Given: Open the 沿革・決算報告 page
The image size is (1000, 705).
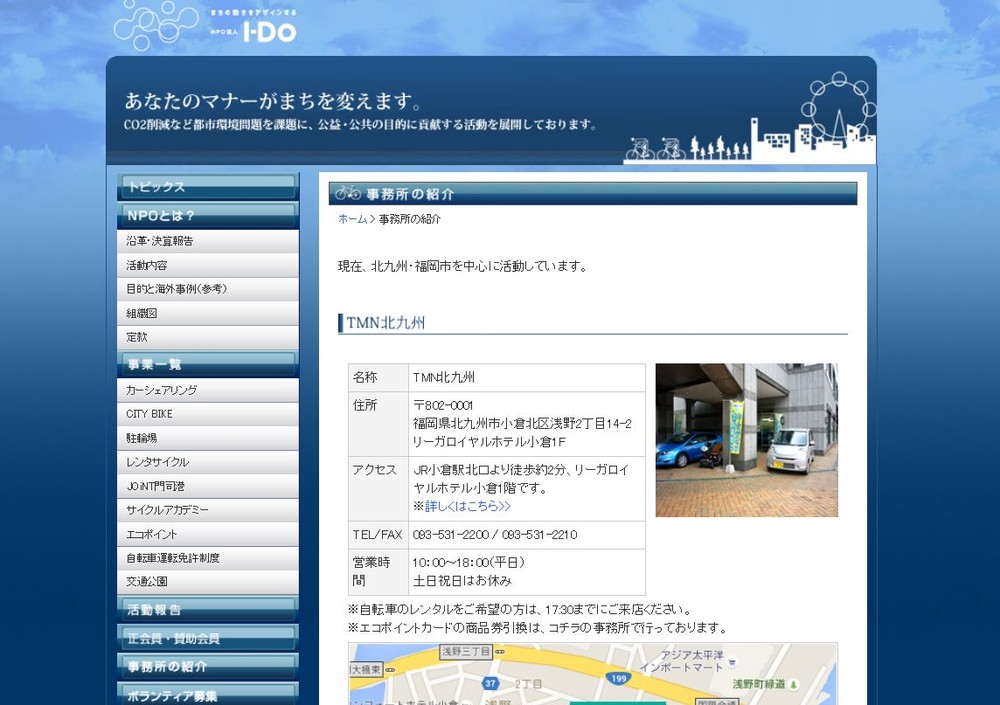Looking at the screenshot, I should (207, 241).
